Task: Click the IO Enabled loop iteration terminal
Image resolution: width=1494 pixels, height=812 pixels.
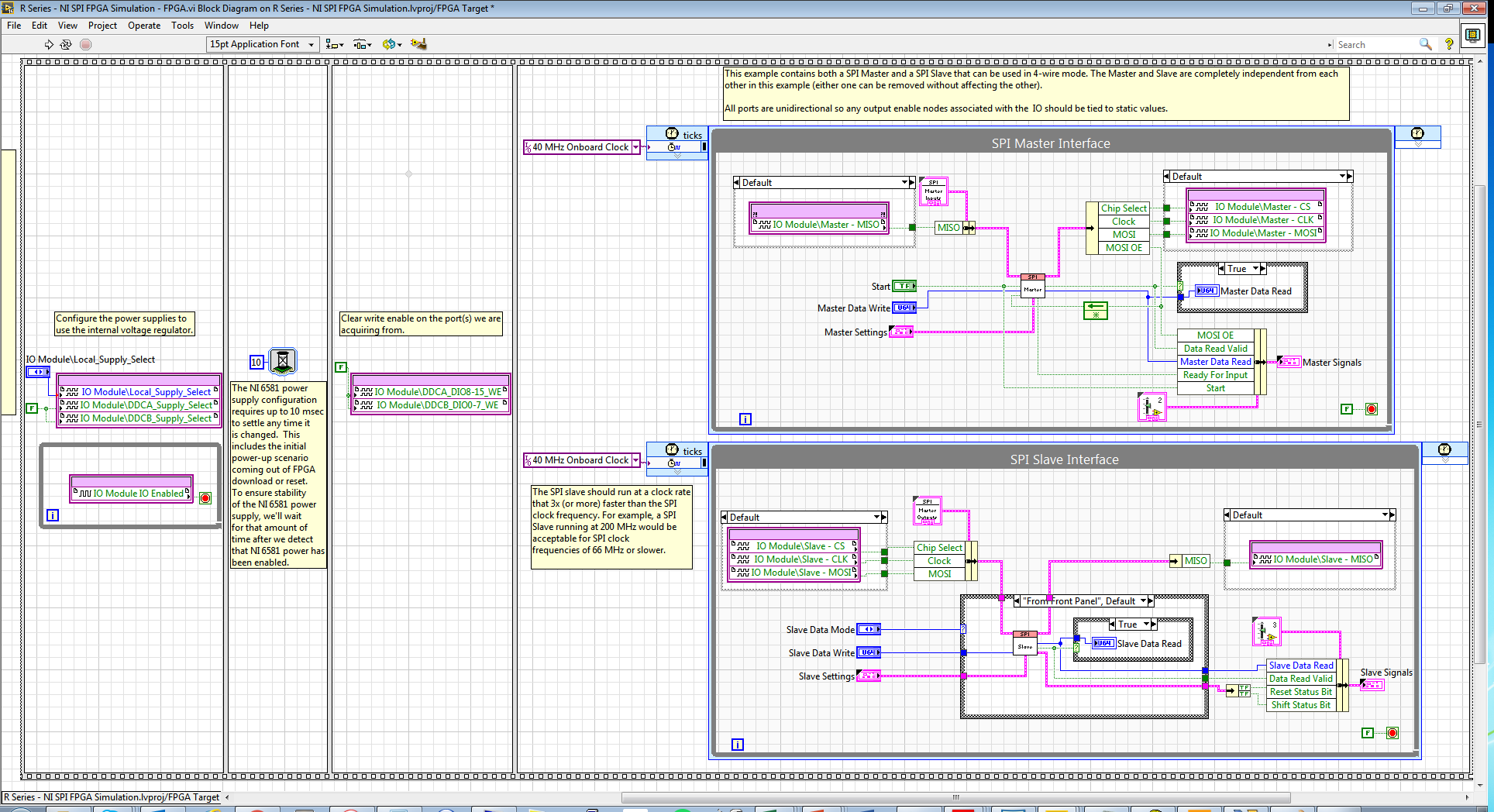Action: [x=53, y=514]
